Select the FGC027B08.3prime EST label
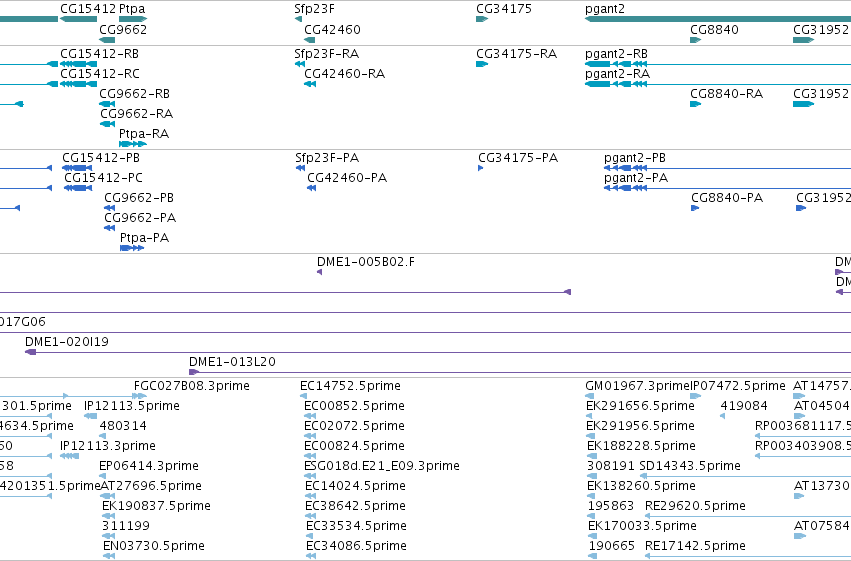This screenshot has height=561, width=851. (x=192, y=386)
